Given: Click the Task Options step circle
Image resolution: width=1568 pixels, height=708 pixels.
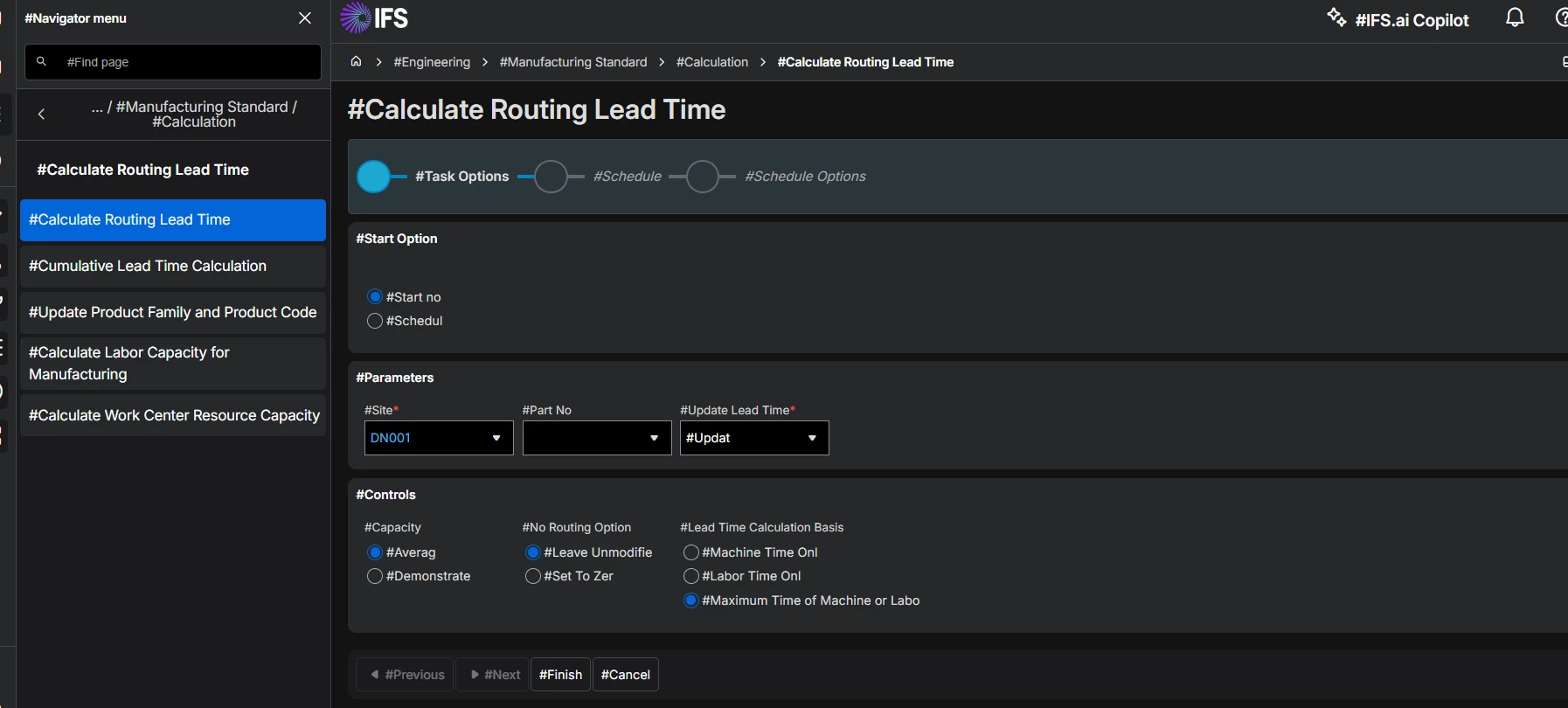Looking at the screenshot, I should [374, 177].
